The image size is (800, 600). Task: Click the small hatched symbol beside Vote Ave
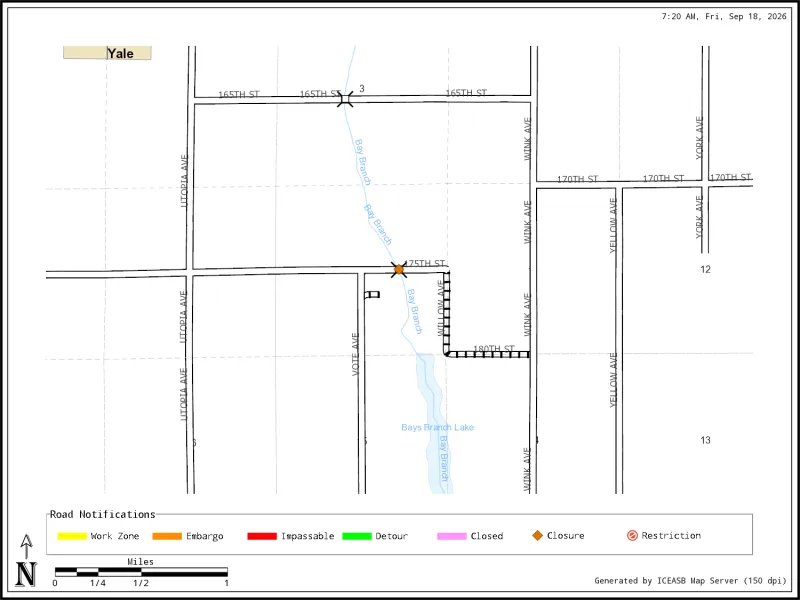(x=372, y=294)
